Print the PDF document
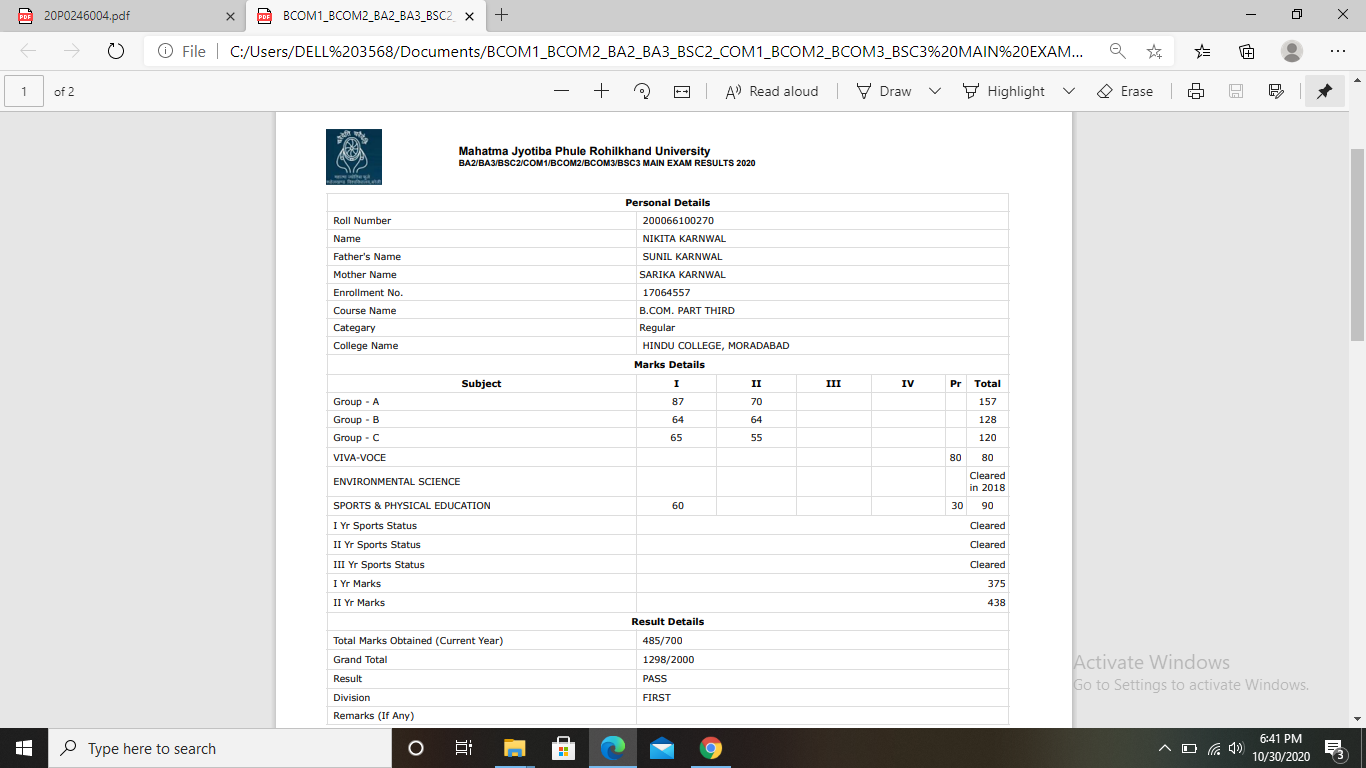The width and height of the screenshot is (1366, 768). pyautogui.click(x=1196, y=91)
